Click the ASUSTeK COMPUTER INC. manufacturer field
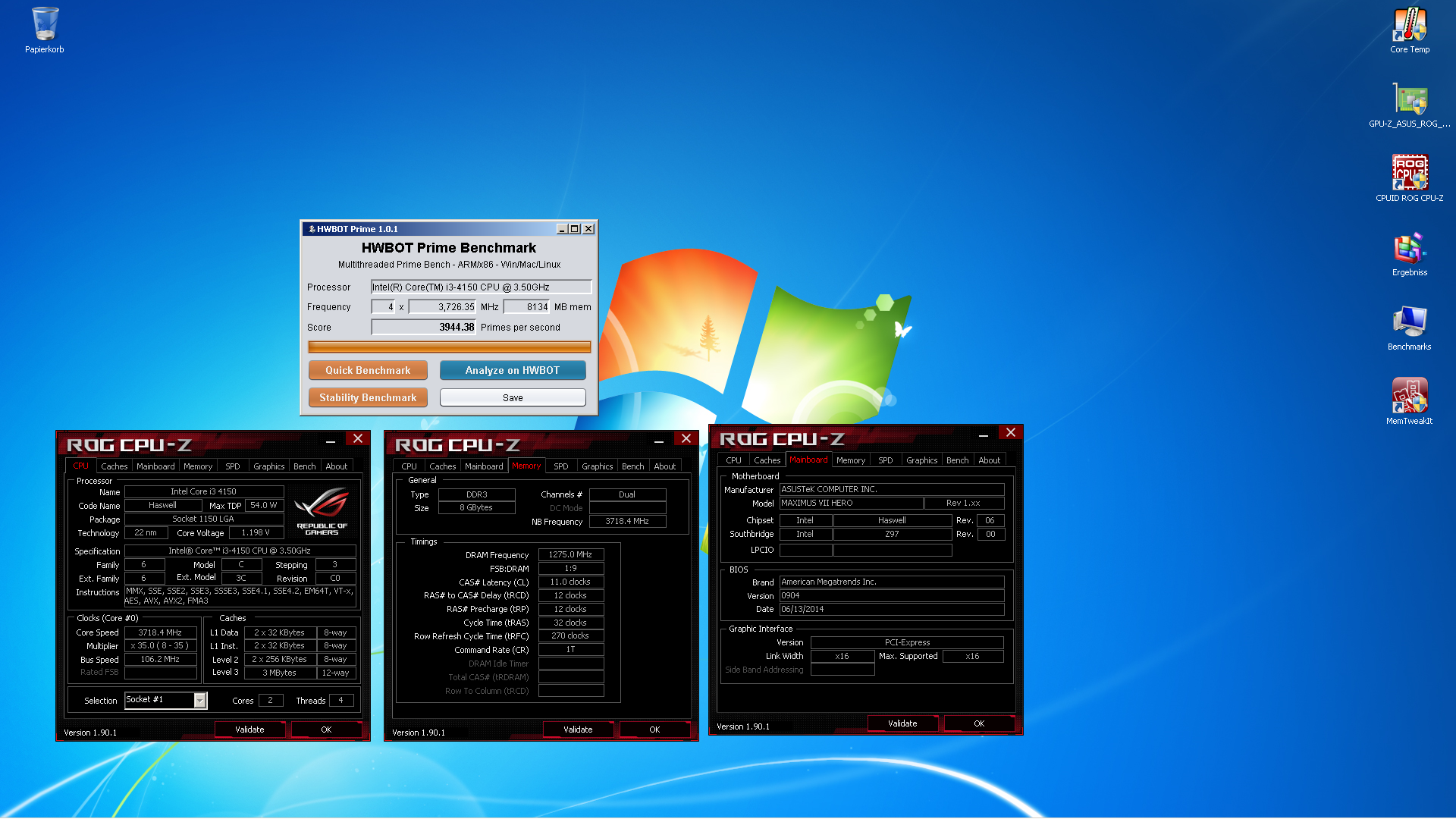 (892, 490)
